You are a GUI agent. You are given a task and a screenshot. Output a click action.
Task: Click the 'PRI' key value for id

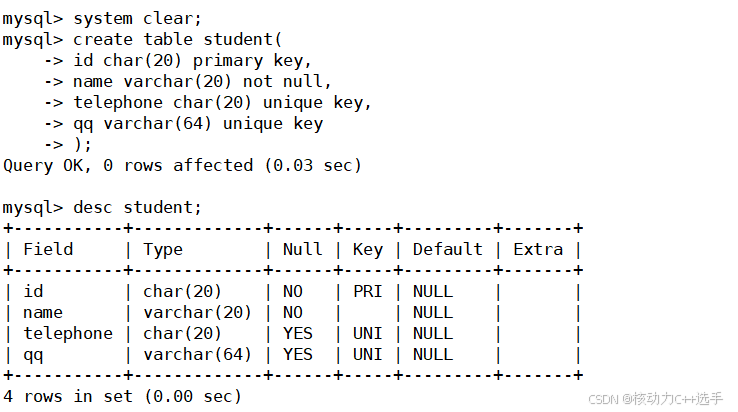click(x=368, y=291)
